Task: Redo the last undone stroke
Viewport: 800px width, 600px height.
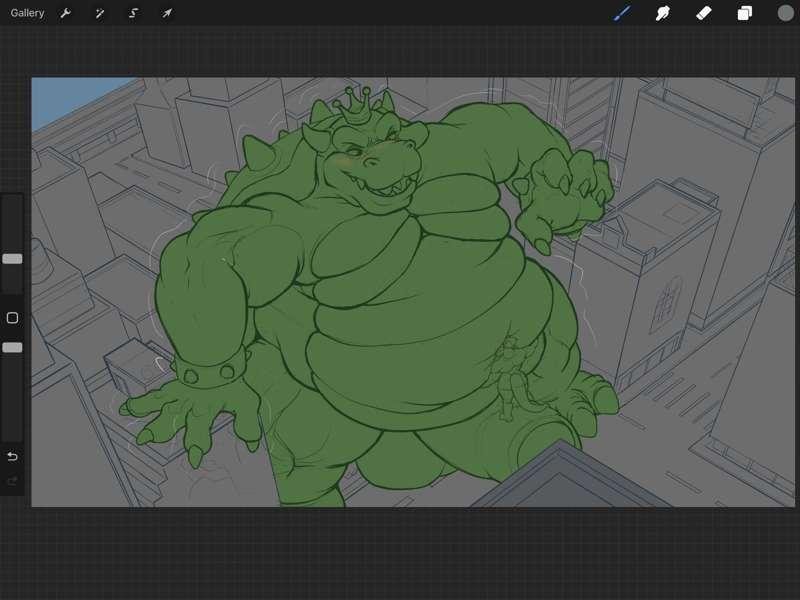Action: tap(12, 481)
